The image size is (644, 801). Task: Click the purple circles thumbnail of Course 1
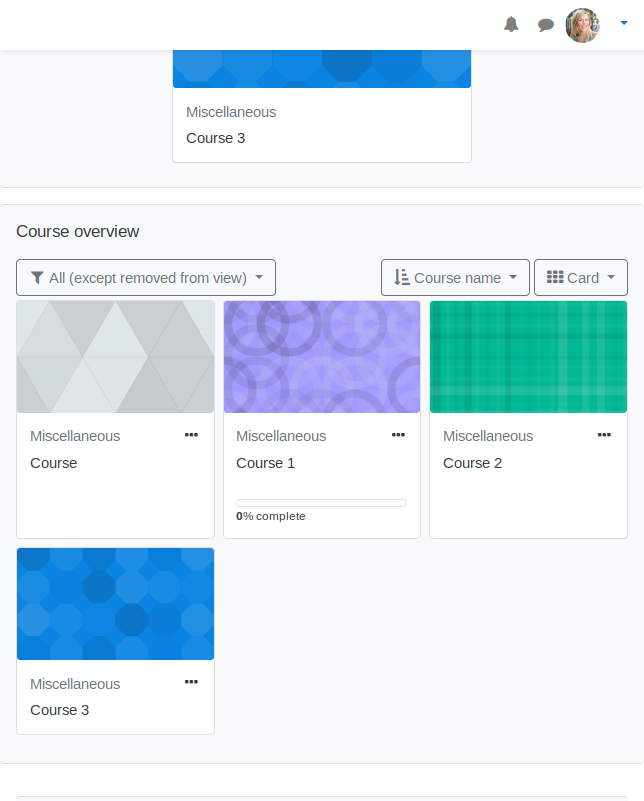[x=322, y=357]
